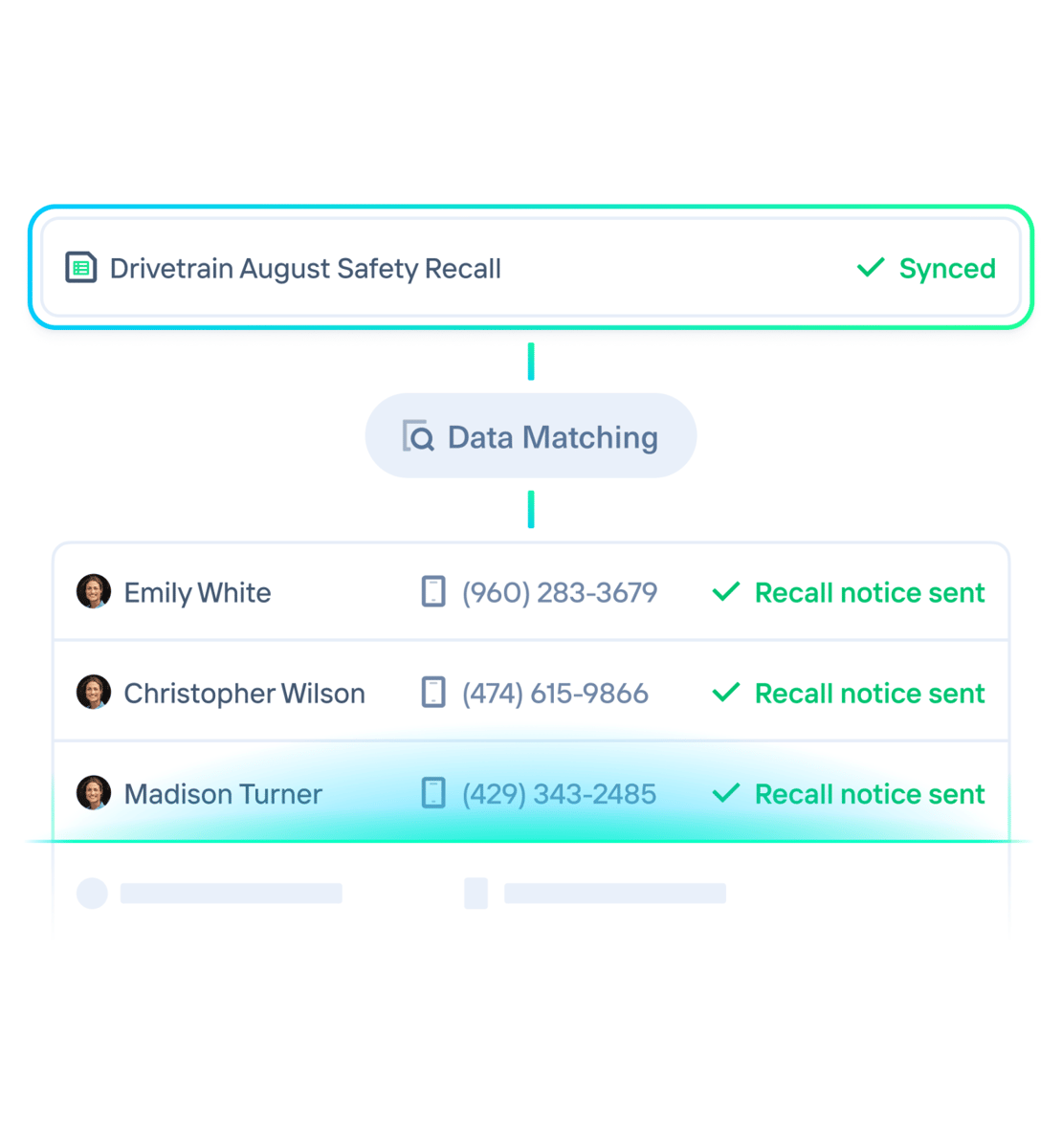Screen dimensions: 1062x1148
Task: Click phone number (960) 283-3679
Action: tap(560, 593)
